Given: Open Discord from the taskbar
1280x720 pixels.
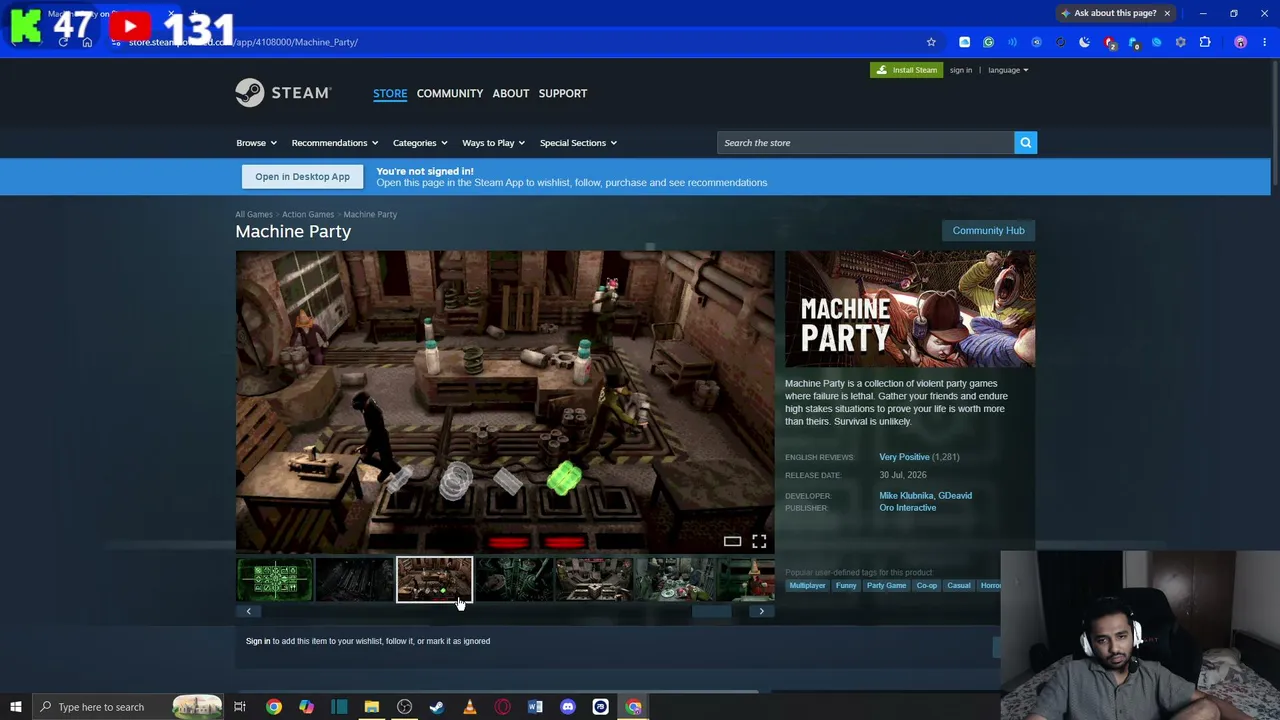Looking at the screenshot, I should 567,707.
